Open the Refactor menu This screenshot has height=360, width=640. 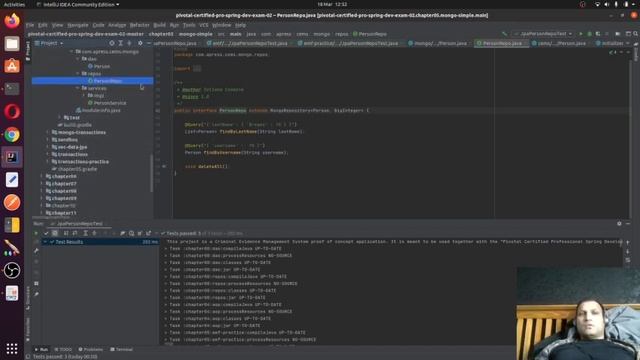point(140,25)
